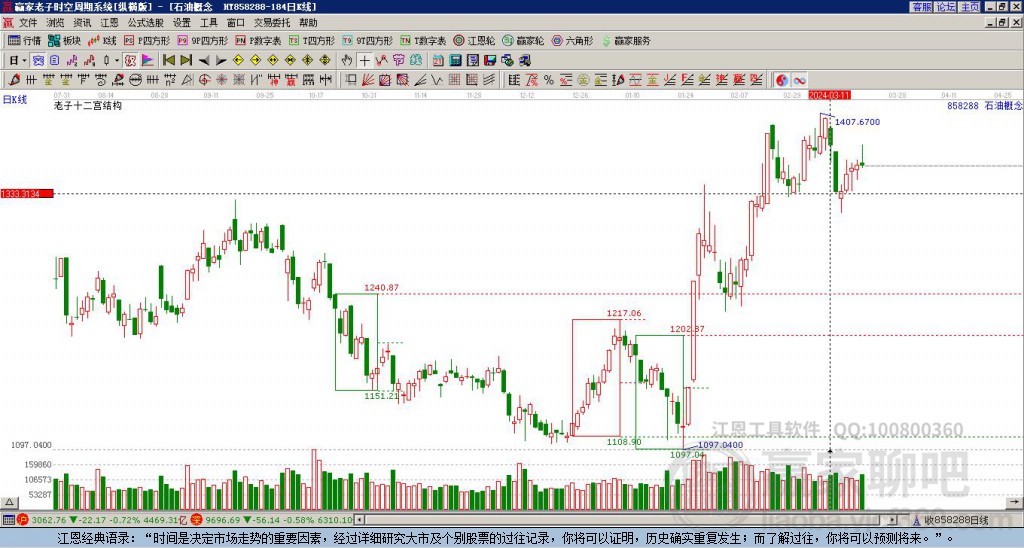Click the horizontal scrollbar left arrow
This screenshot has height=548, width=1024.
(358, 521)
